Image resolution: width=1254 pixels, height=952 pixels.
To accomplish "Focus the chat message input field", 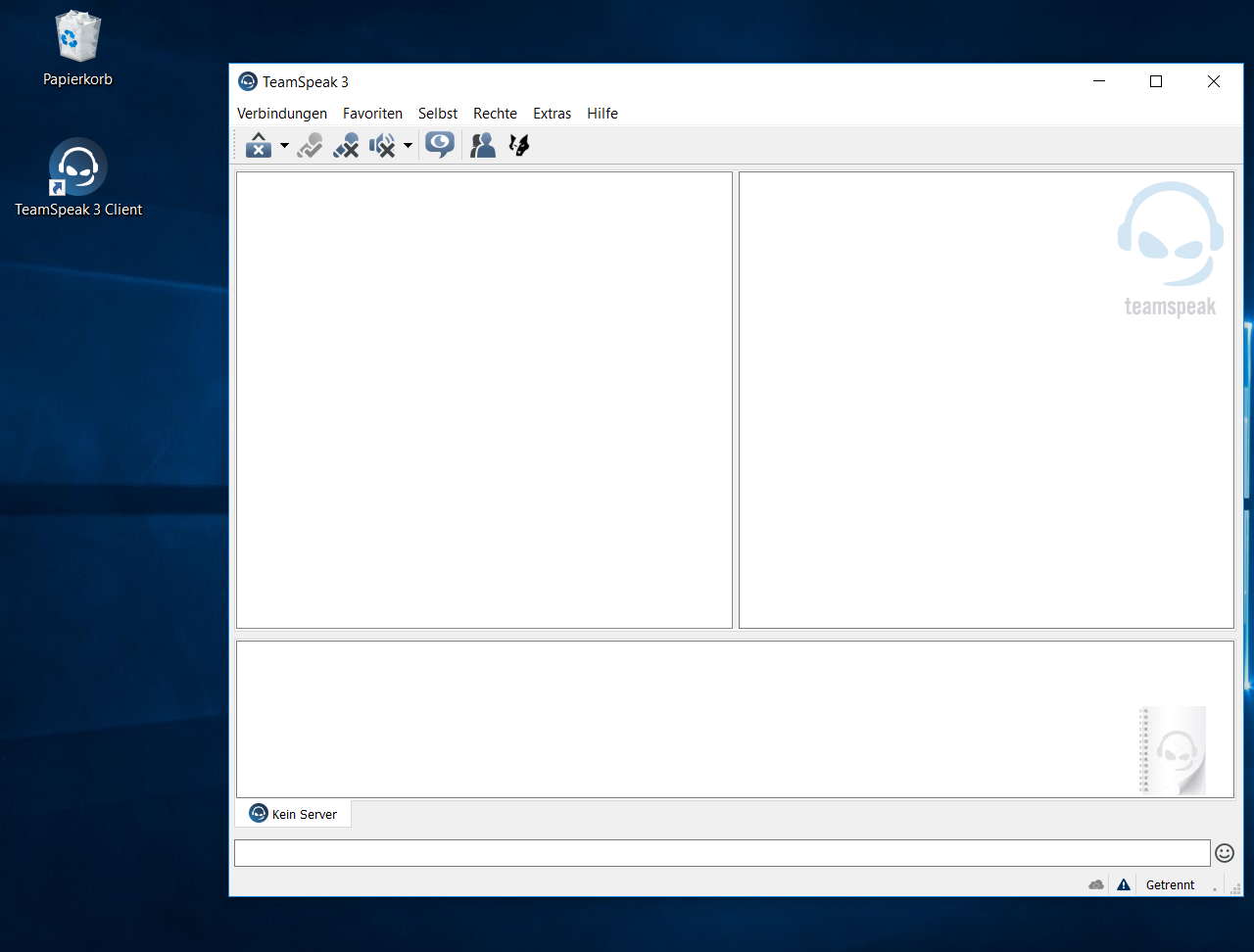I will (x=722, y=853).
